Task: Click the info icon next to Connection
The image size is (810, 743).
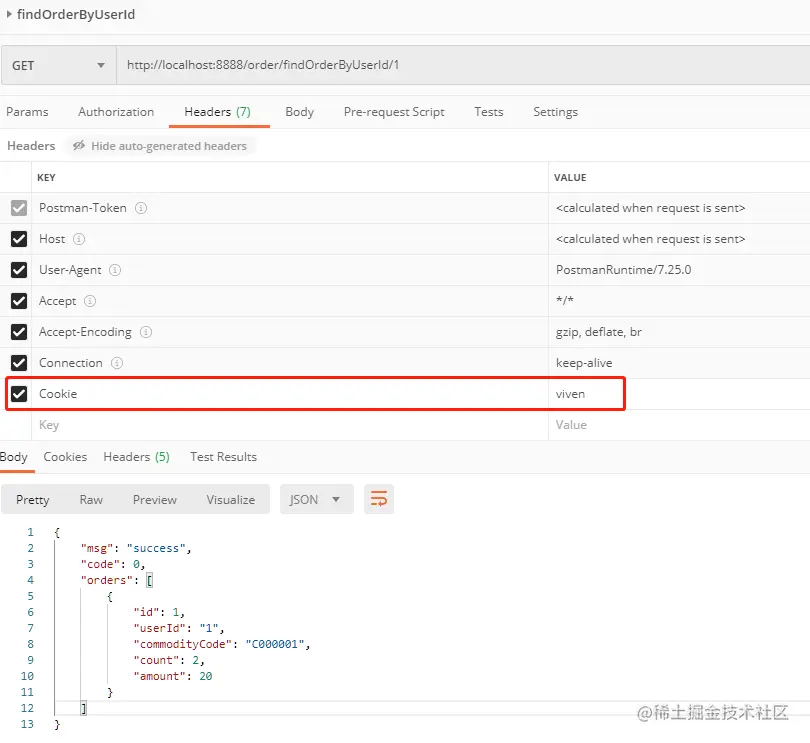Action: (117, 363)
